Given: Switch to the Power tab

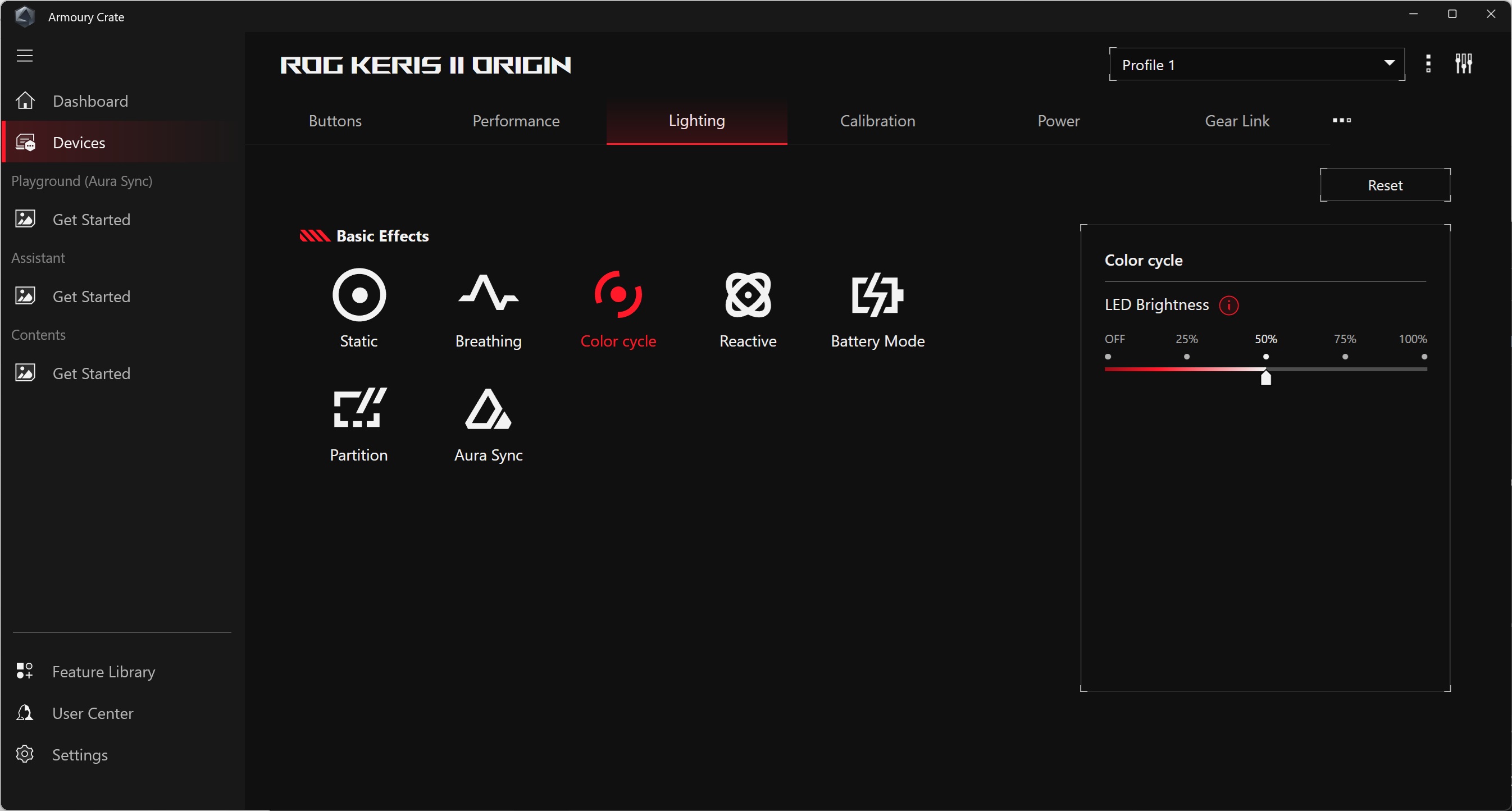Looking at the screenshot, I should [x=1058, y=121].
